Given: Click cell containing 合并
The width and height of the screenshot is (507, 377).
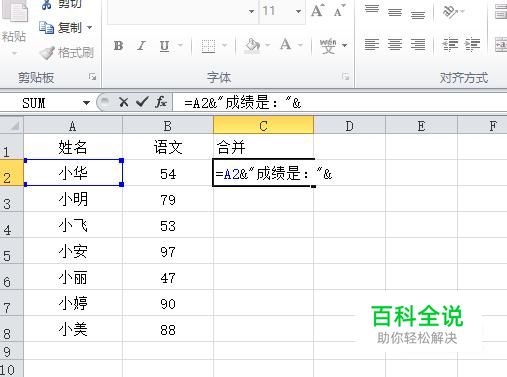Looking at the screenshot, I should tap(263, 147).
